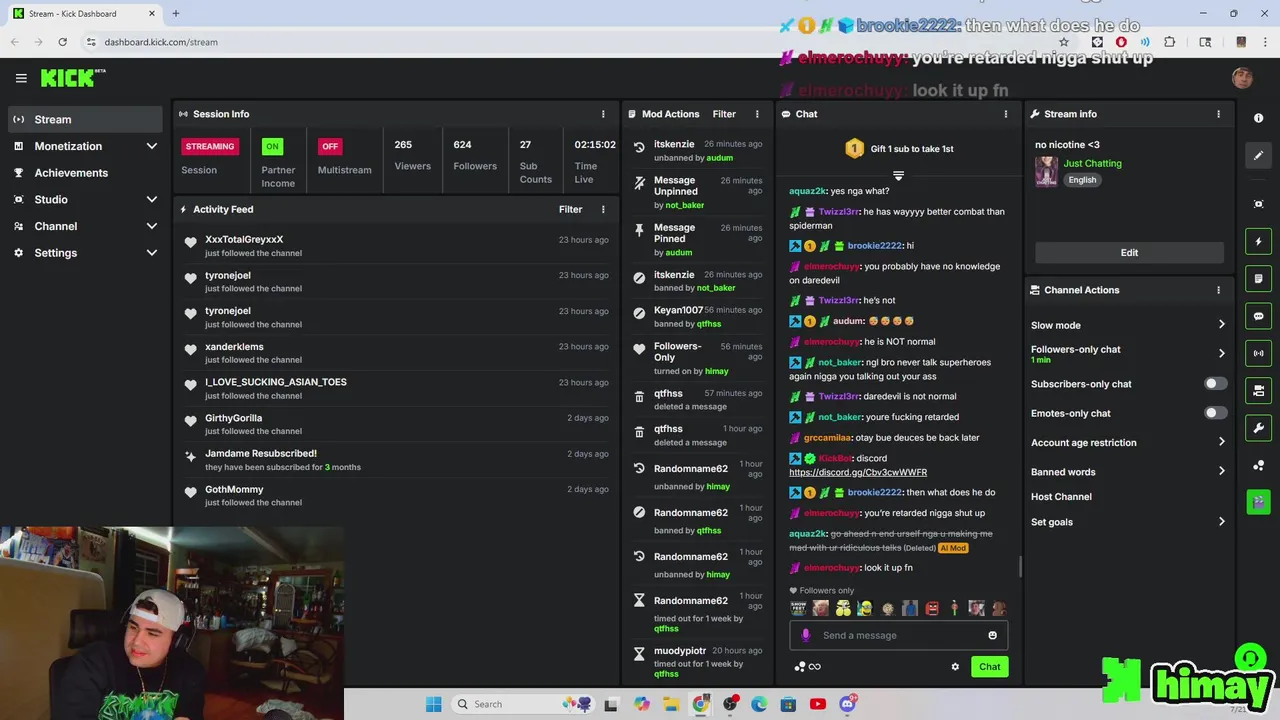Image resolution: width=1280 pixels, height=720 pixels.
Task: Click the broadcast signal icon in the right sidebar
Action: pyautogui.click(x=1258, y=353)
